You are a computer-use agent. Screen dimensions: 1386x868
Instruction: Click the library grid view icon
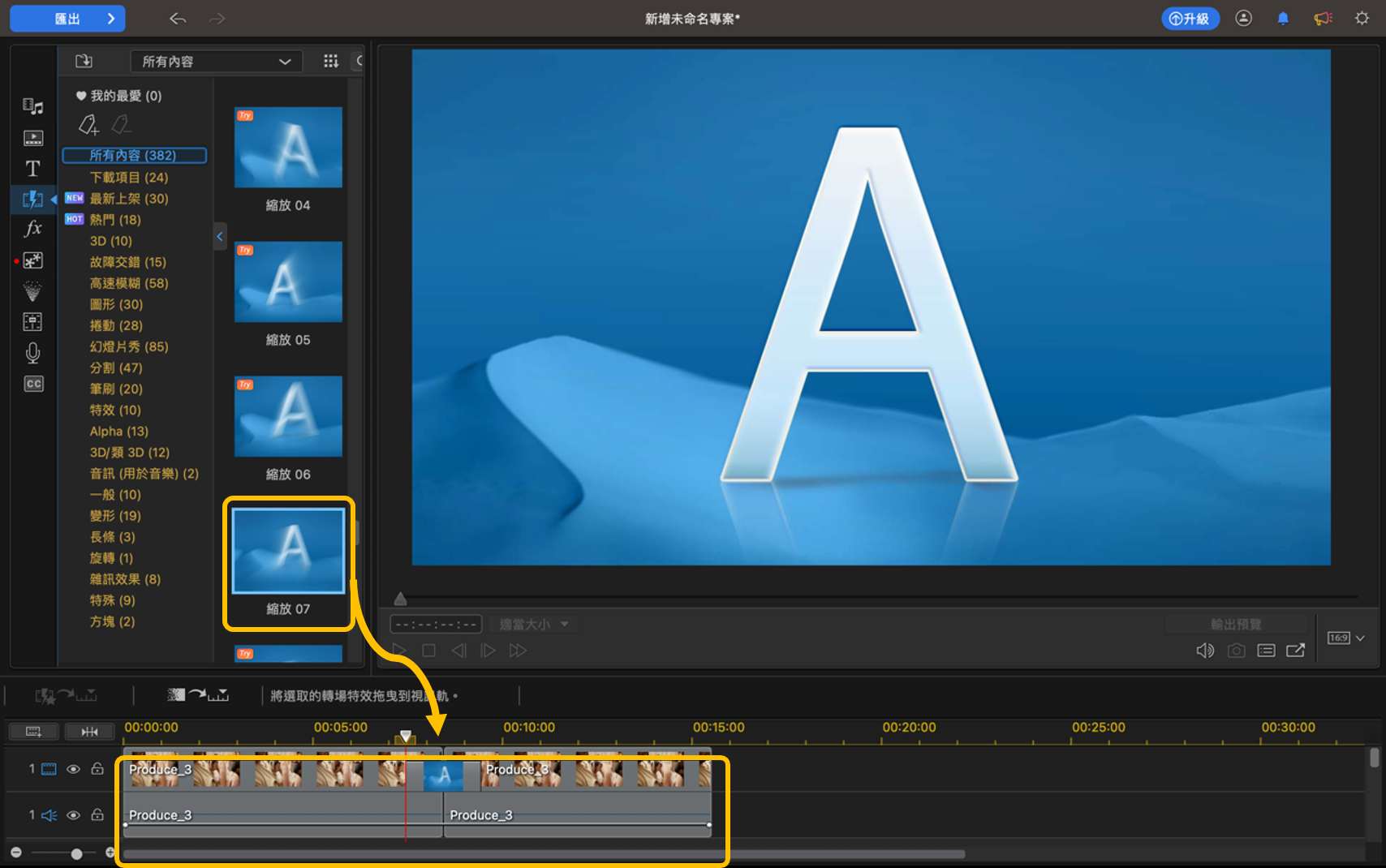click(330, 61)
